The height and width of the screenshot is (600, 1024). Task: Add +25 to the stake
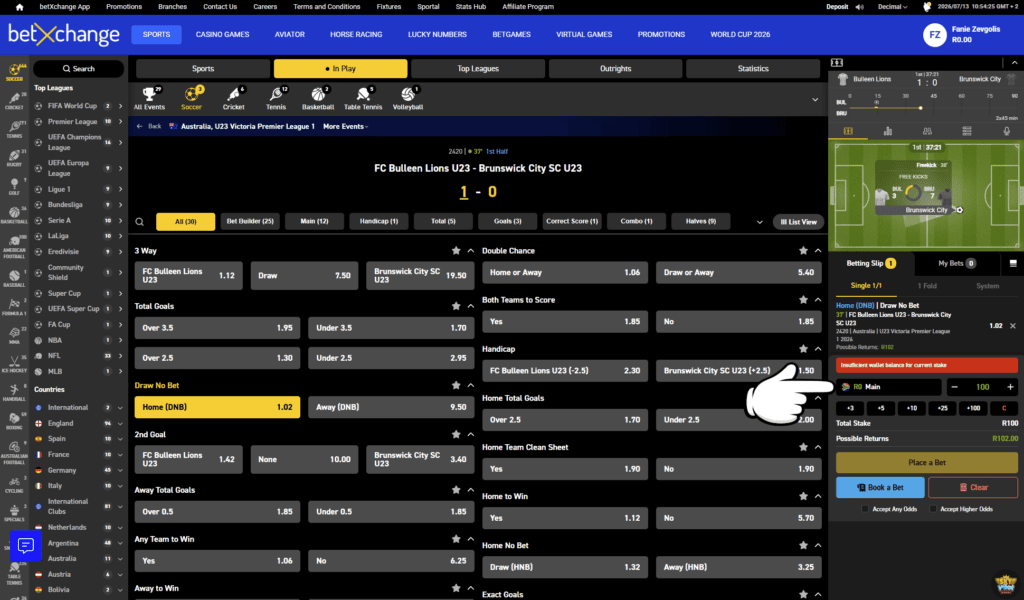coord(942,408)
